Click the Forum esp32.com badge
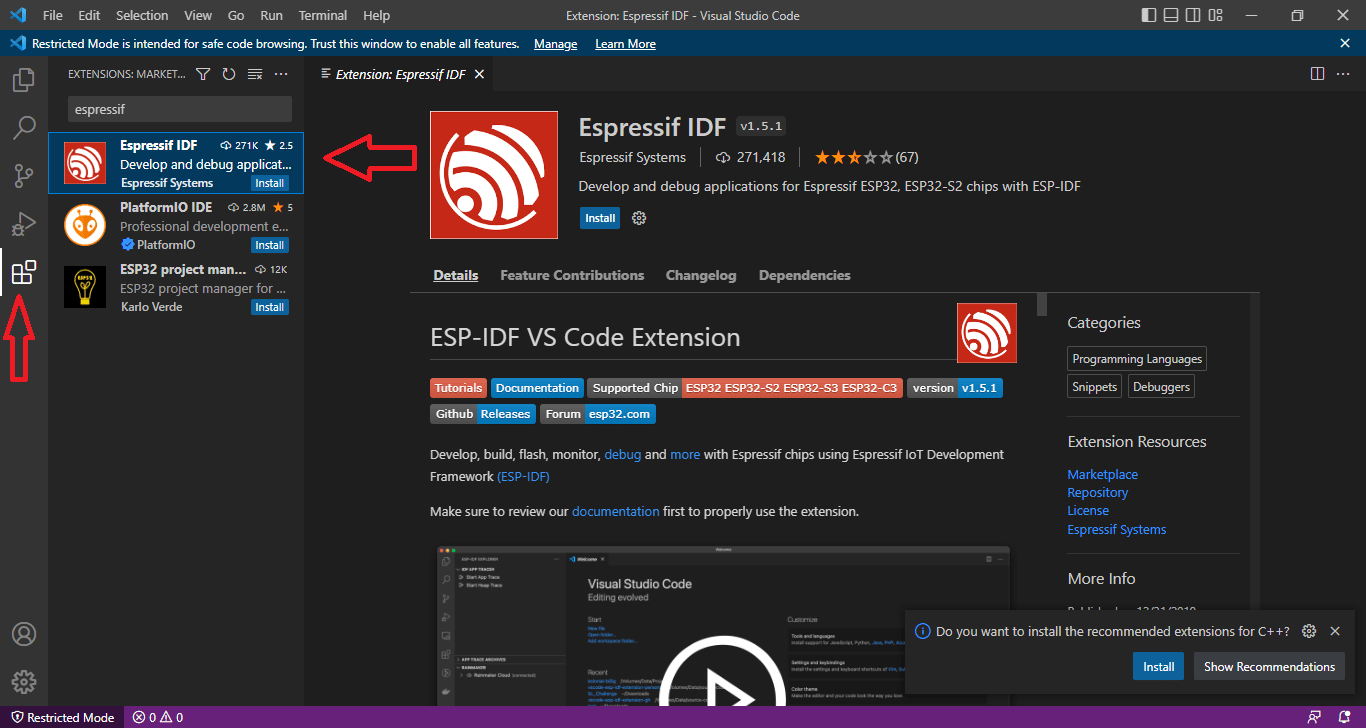1366x728 pixels. pyautogui.click(x=598, y=414)
